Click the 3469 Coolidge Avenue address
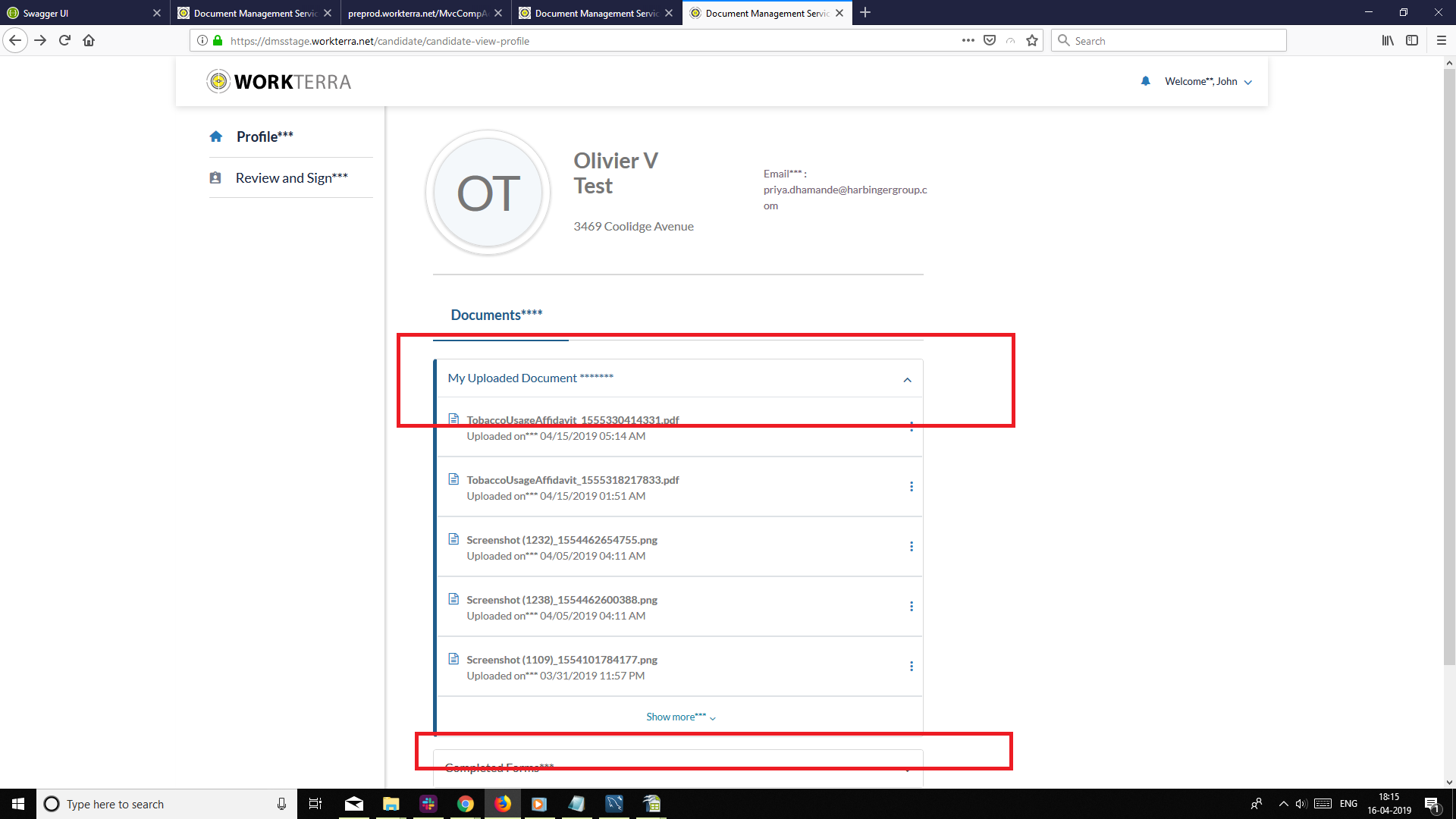 tap(633, 226)
